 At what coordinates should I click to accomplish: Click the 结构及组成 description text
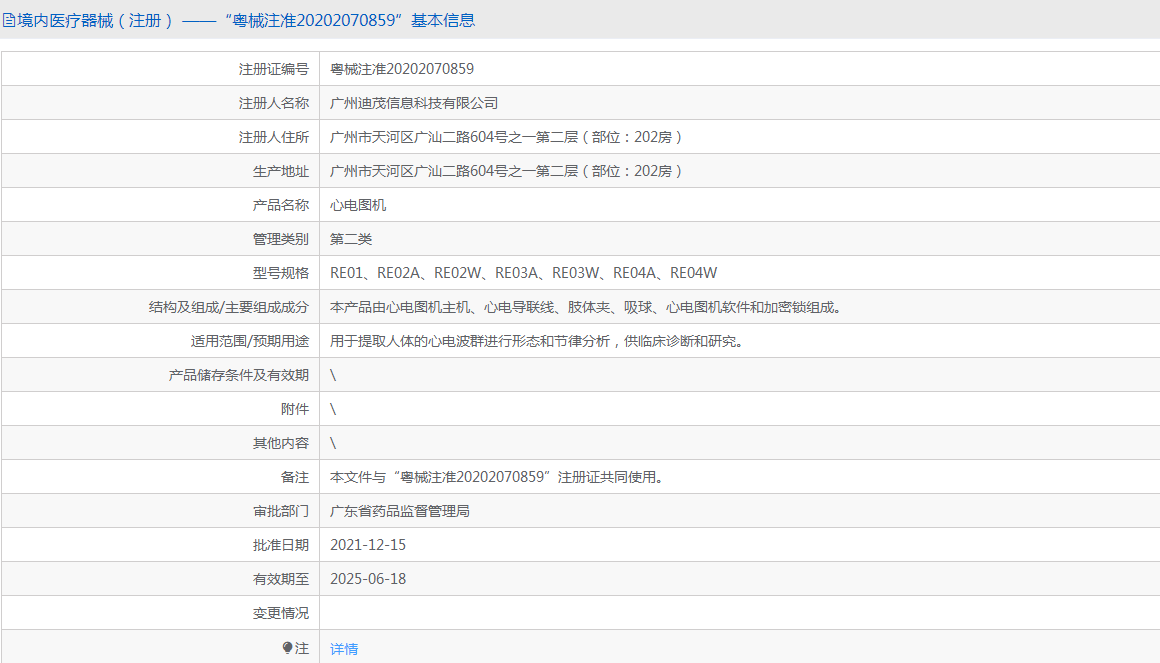(x=587, y=307)
